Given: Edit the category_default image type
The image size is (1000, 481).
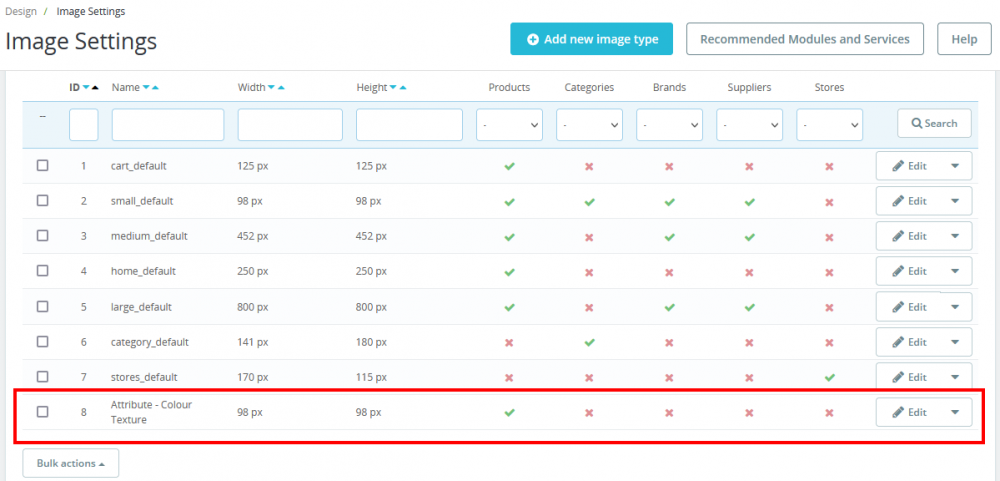Looking at the screenshot, I should [909, 342].
